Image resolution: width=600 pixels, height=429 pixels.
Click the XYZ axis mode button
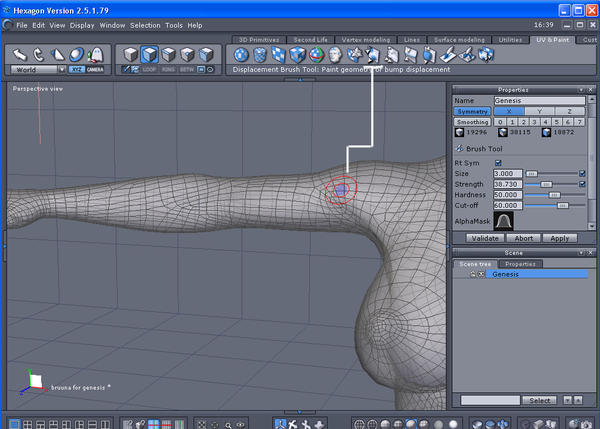pyautogui.click(x=76, y=70)
